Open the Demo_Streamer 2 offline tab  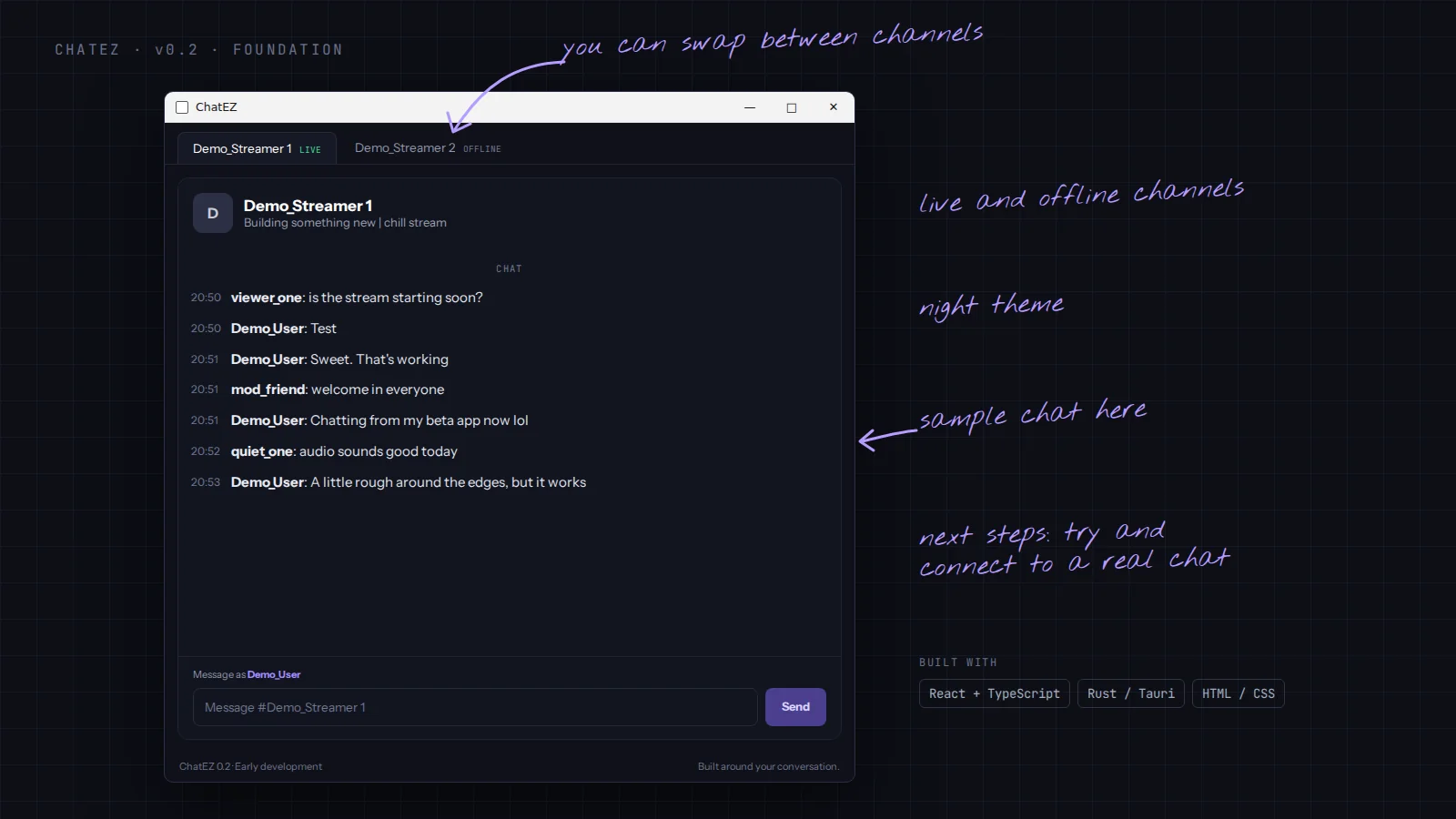(428, 148)
